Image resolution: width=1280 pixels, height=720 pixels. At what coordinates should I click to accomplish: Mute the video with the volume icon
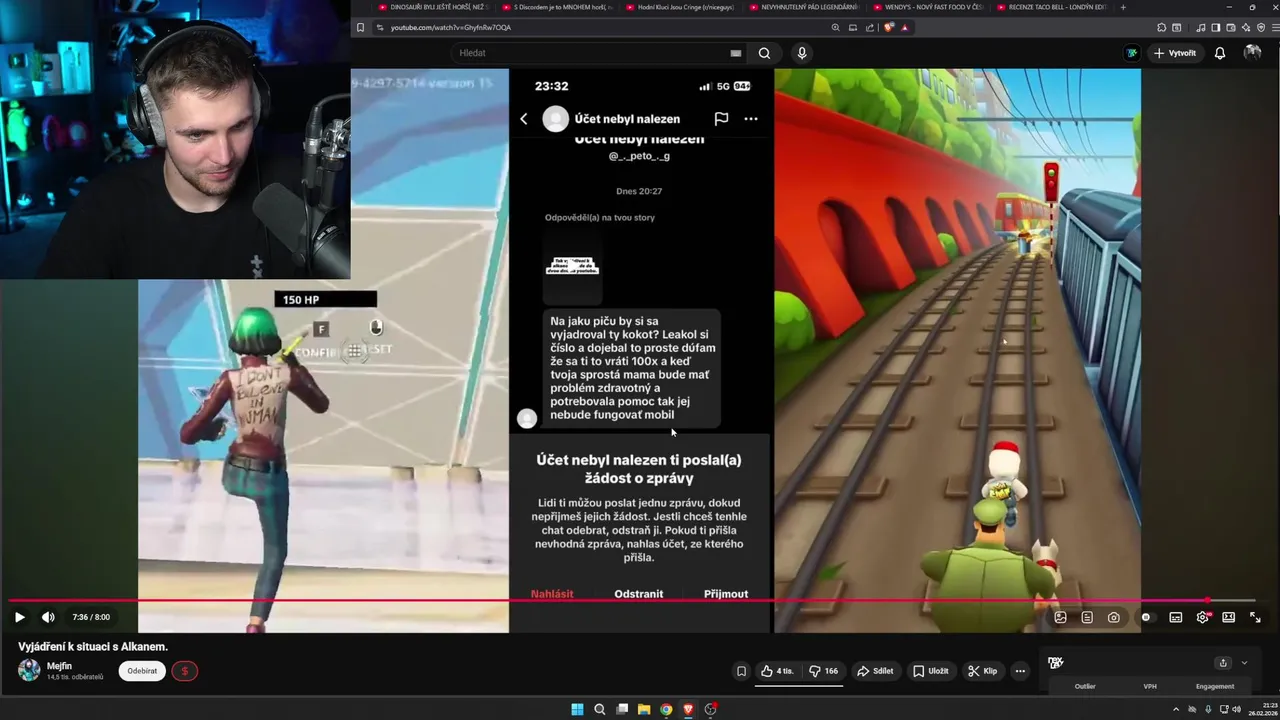(48, 617)
